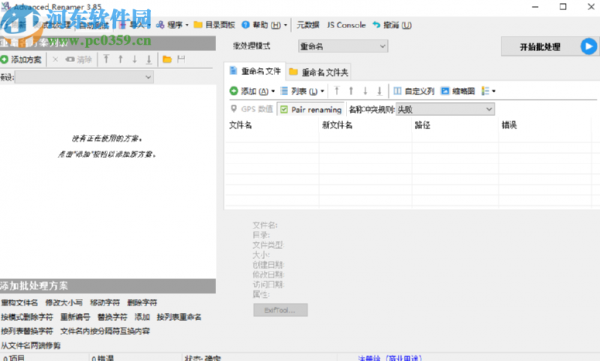Move selected file to top of list

click(337, 91)
